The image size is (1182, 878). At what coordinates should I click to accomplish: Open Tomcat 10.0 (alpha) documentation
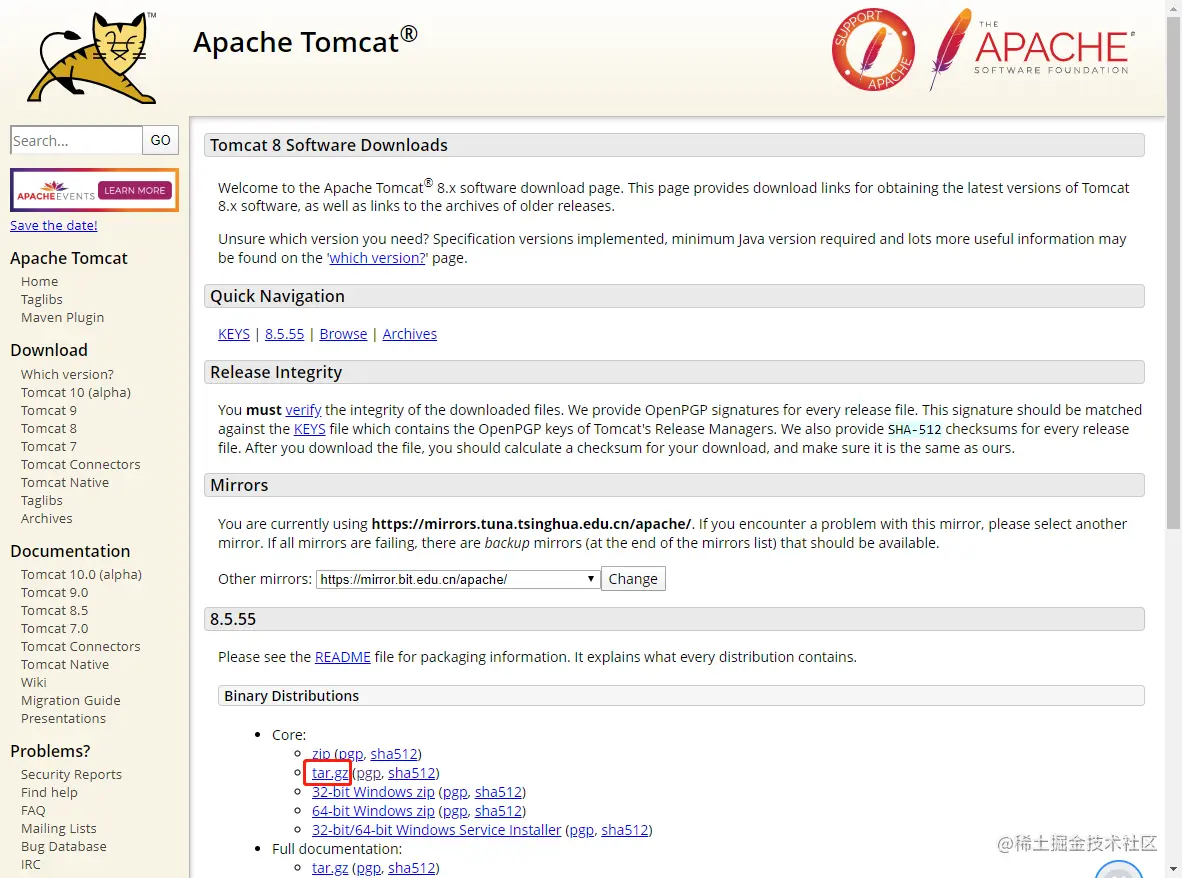[x=81, y=574]
